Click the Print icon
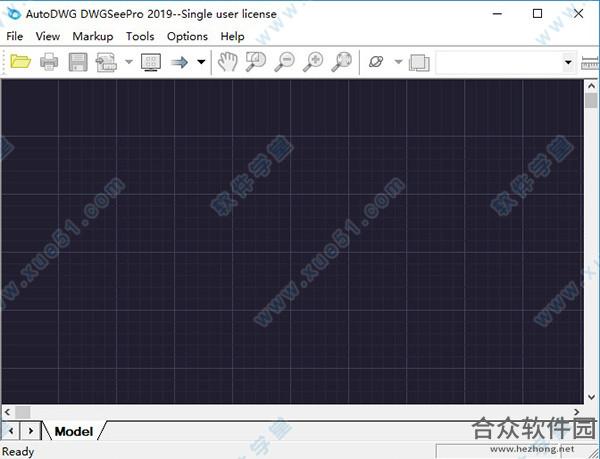The image size is (600, 459). click(x=49, y=62)
